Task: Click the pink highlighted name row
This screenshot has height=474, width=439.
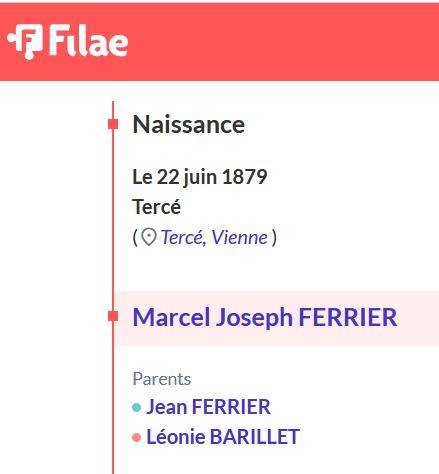Action: click(276, 318)
